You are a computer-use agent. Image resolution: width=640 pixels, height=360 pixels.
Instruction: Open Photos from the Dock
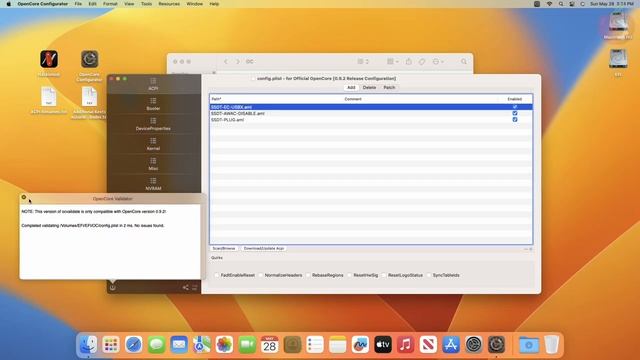point(224,345)
